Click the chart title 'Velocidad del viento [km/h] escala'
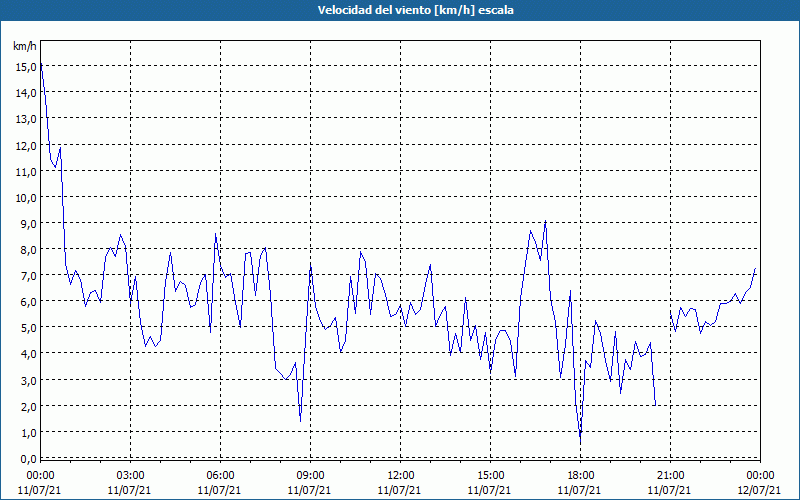This screenshot has height=500, width=800. [x=415, y=10]
